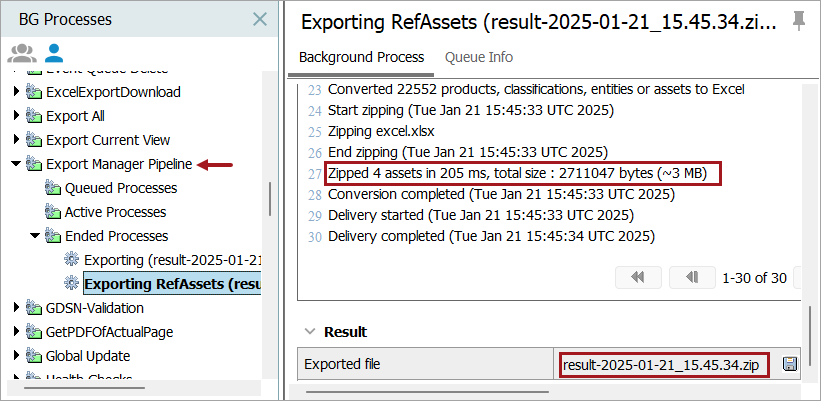821x401 pixels.
Task: Expand the ExcelExportDownload node
Action: pos(16,92)
